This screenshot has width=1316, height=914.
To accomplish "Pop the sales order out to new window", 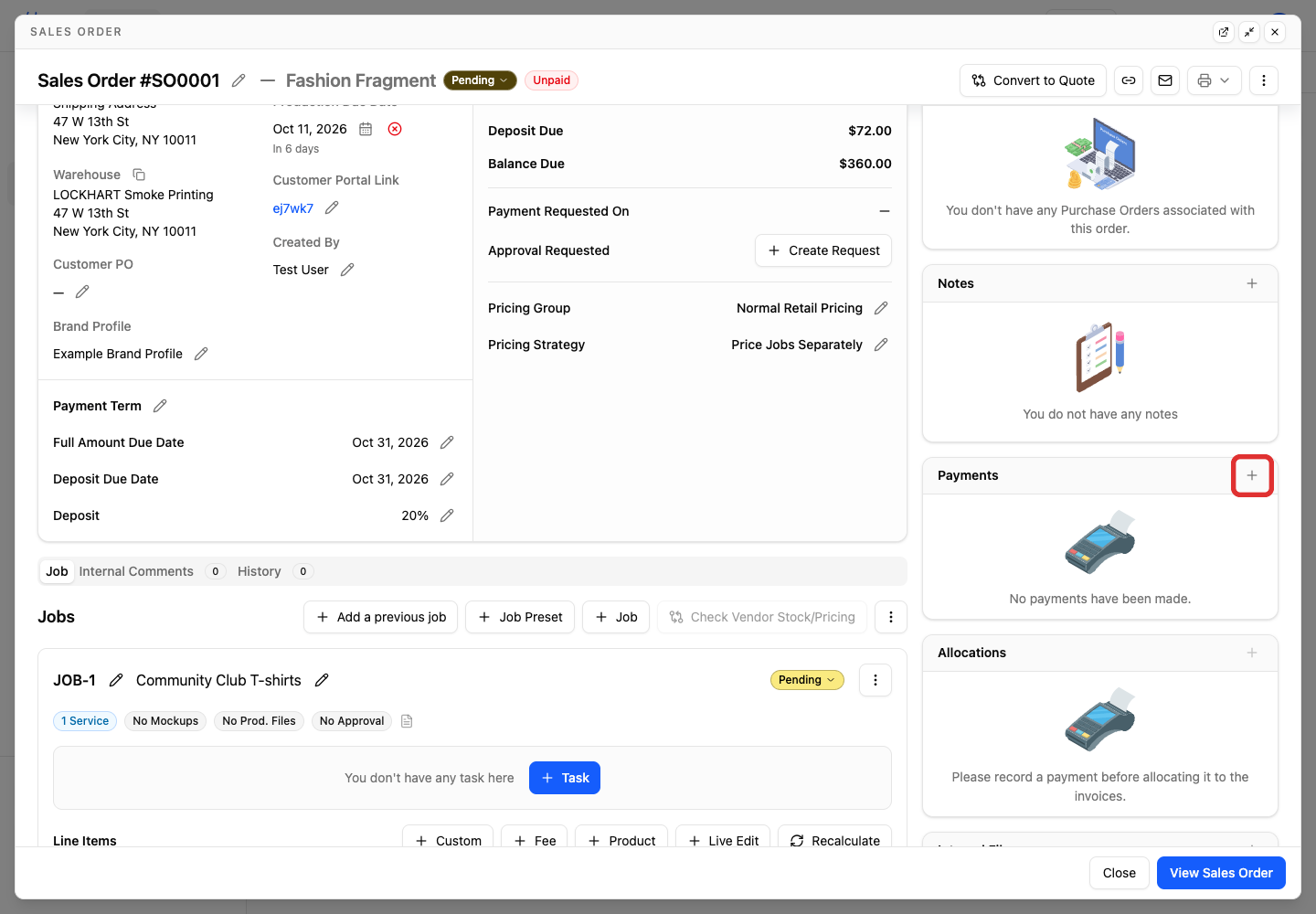I will 1224,32.
